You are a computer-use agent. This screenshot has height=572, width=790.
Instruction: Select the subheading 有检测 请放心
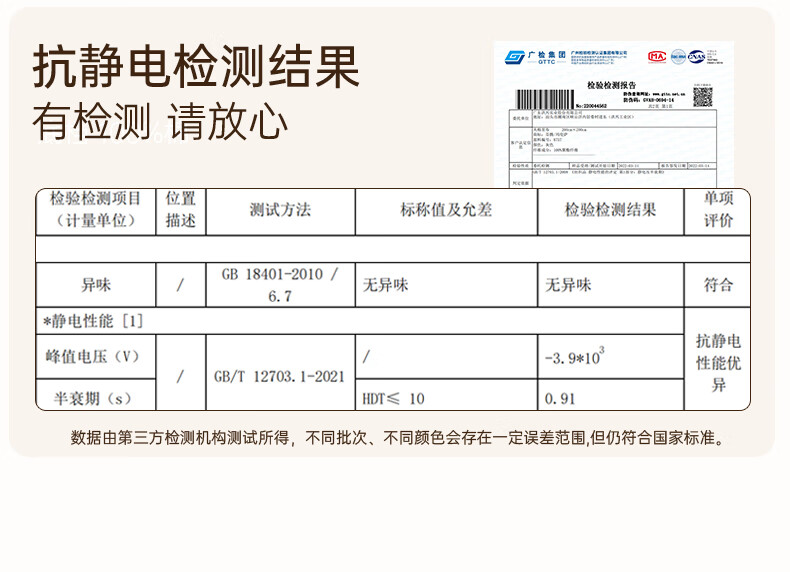click(160, 121)
